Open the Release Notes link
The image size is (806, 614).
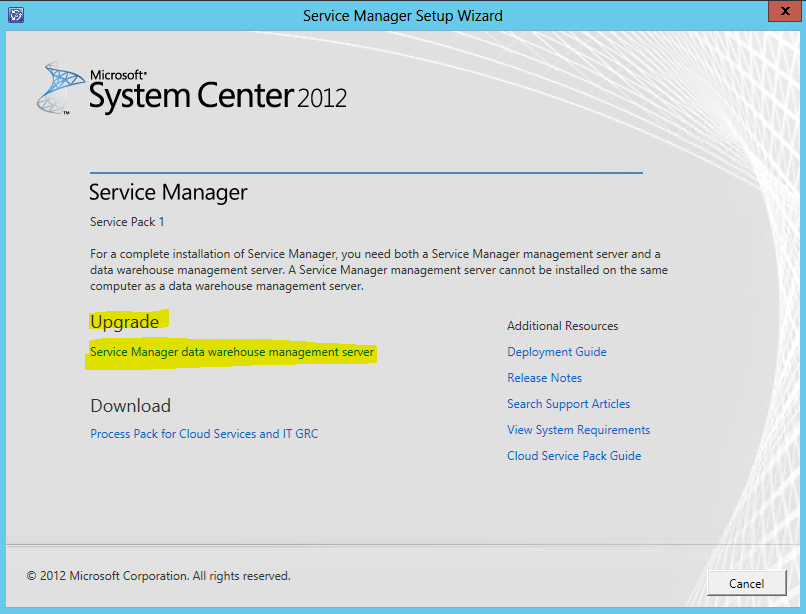544,378
